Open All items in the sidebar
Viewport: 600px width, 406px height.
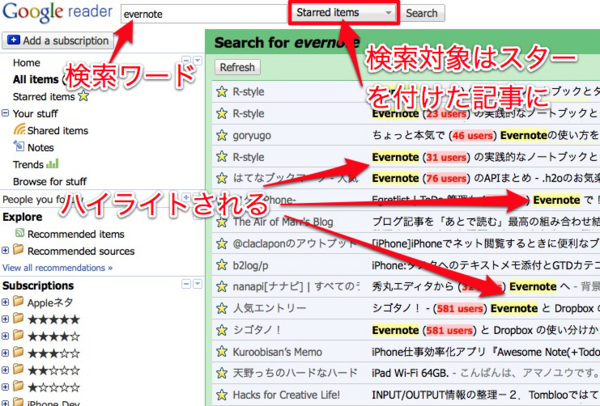[x=36, y=80]
